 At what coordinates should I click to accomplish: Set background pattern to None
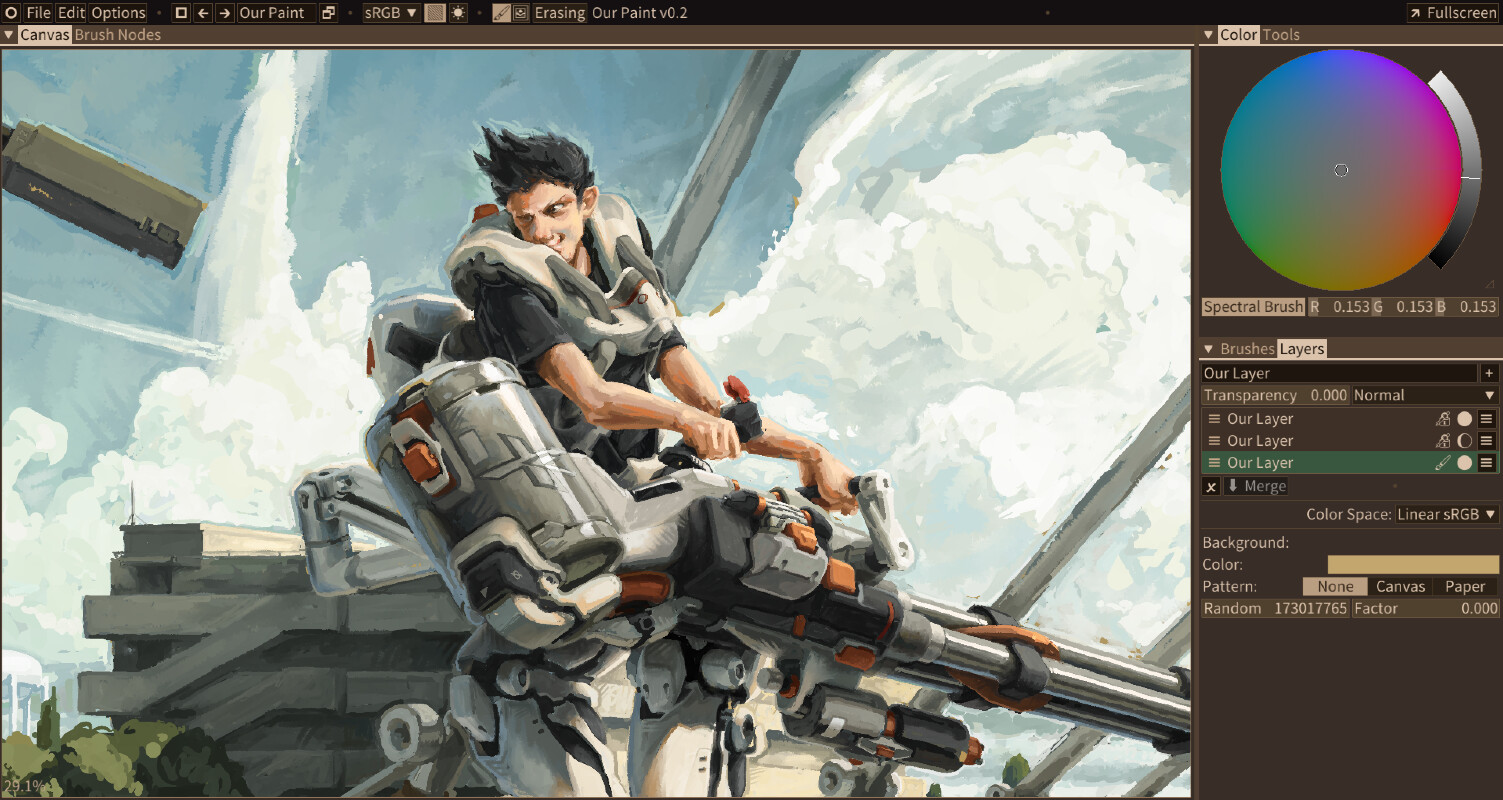click(x=1335, y=587)
